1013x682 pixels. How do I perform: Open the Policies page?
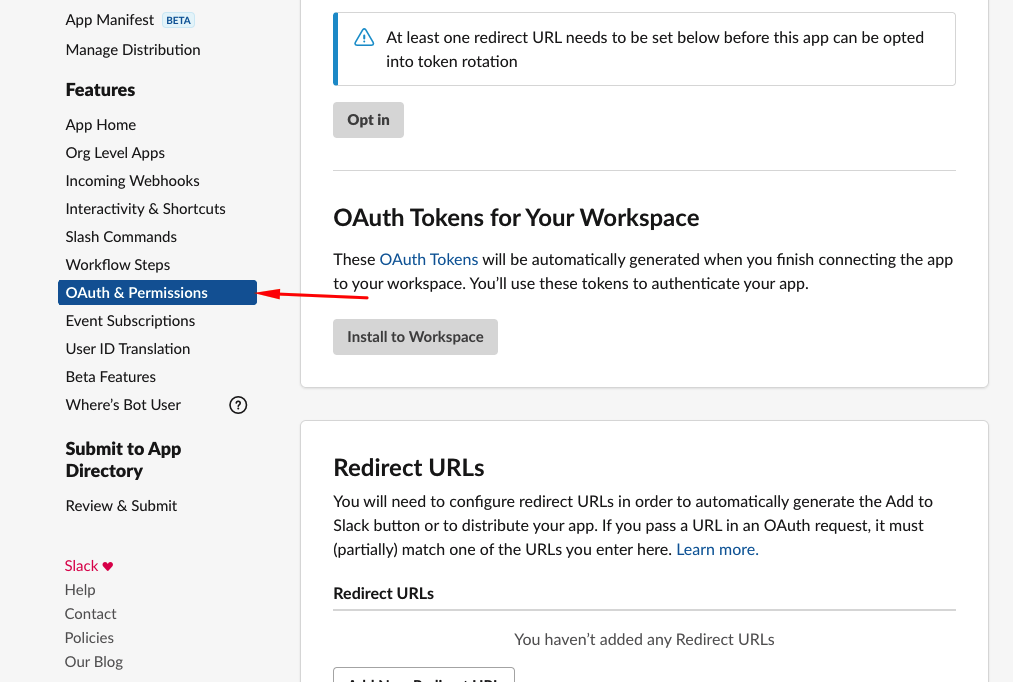click(89, 637)
